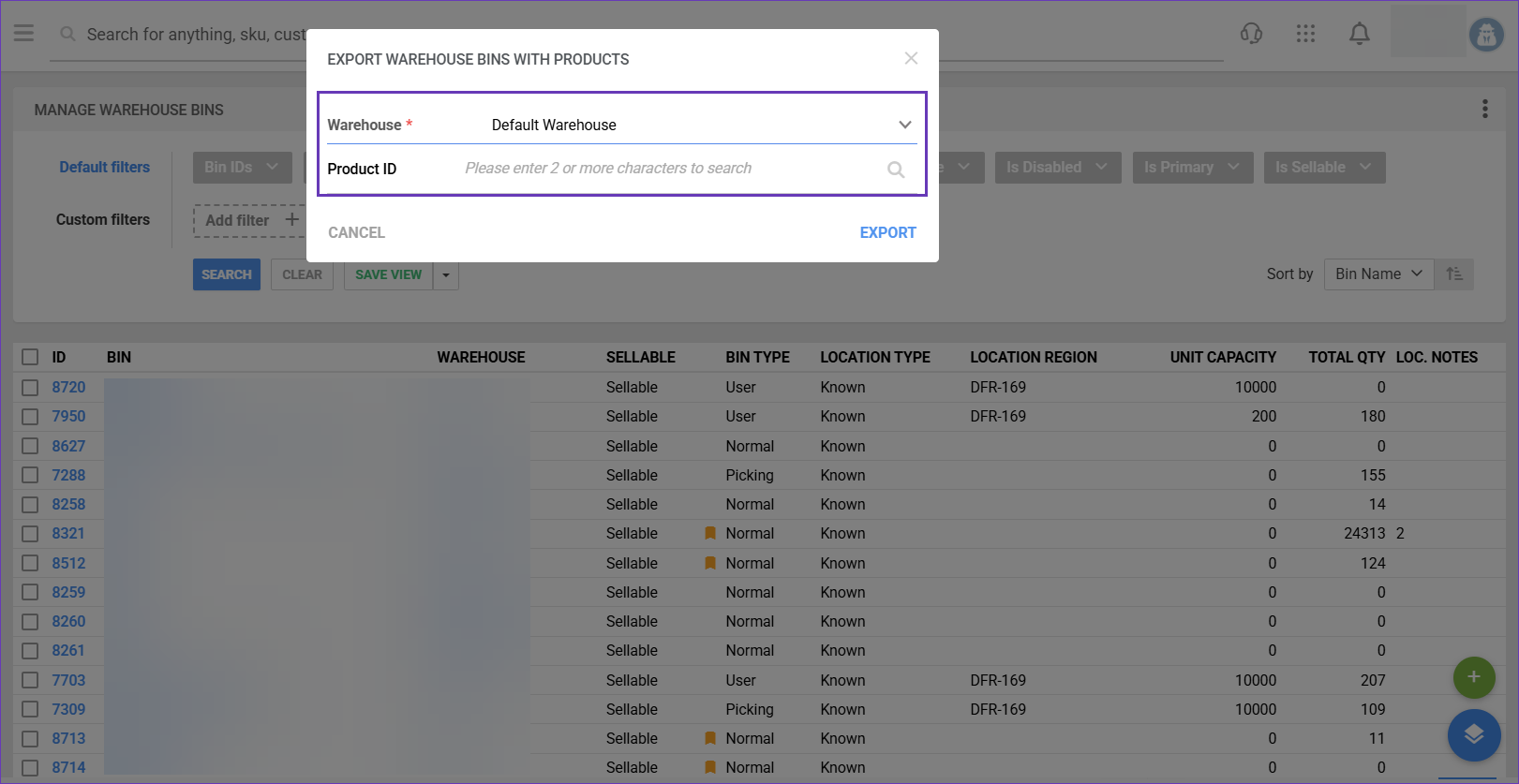Toggle the select-all header checkbox
The height and width of the screenshot is (784, 1519).
click(x=30, y=357)
